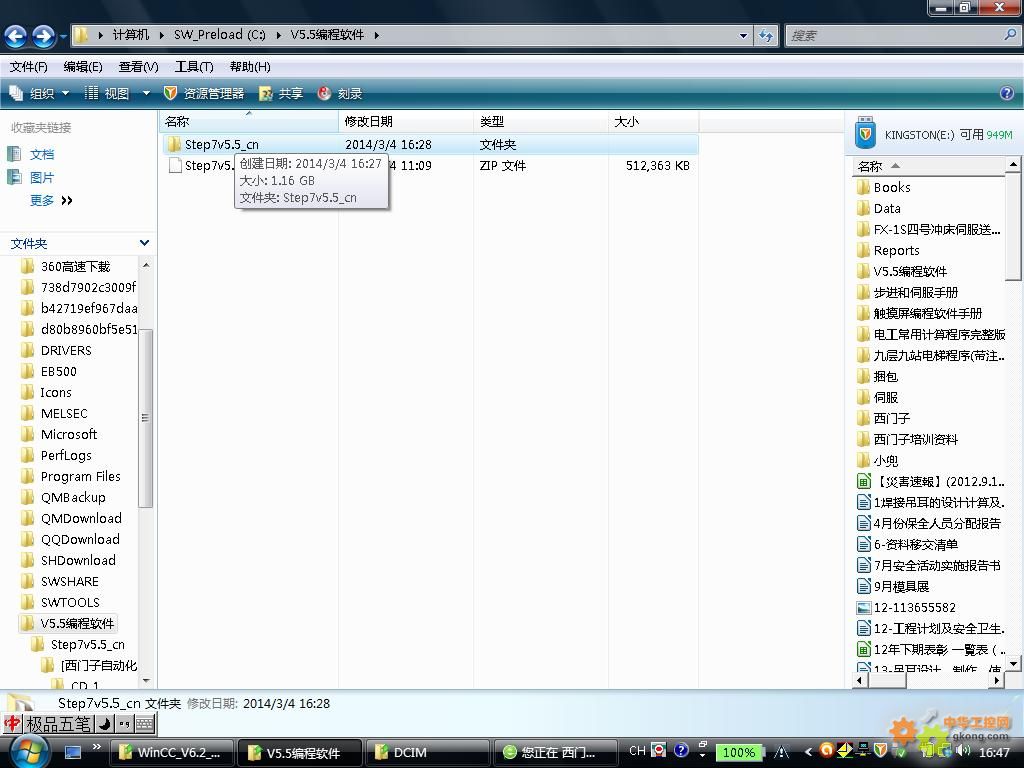Select the 9月模具展 document icon
The image size is (1024, 768).
863,586
